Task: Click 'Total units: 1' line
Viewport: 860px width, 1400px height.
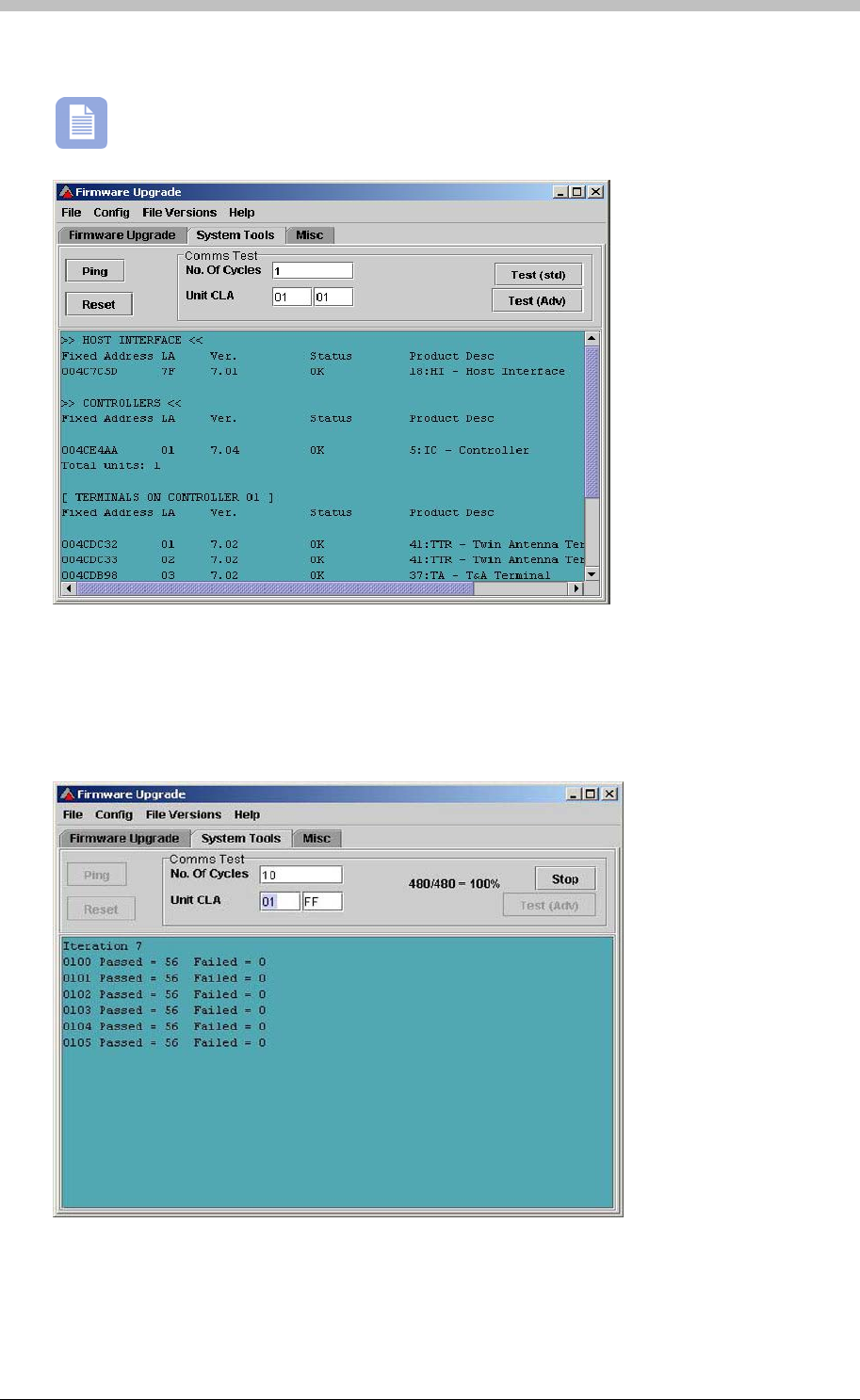Action: pos(111,466)
